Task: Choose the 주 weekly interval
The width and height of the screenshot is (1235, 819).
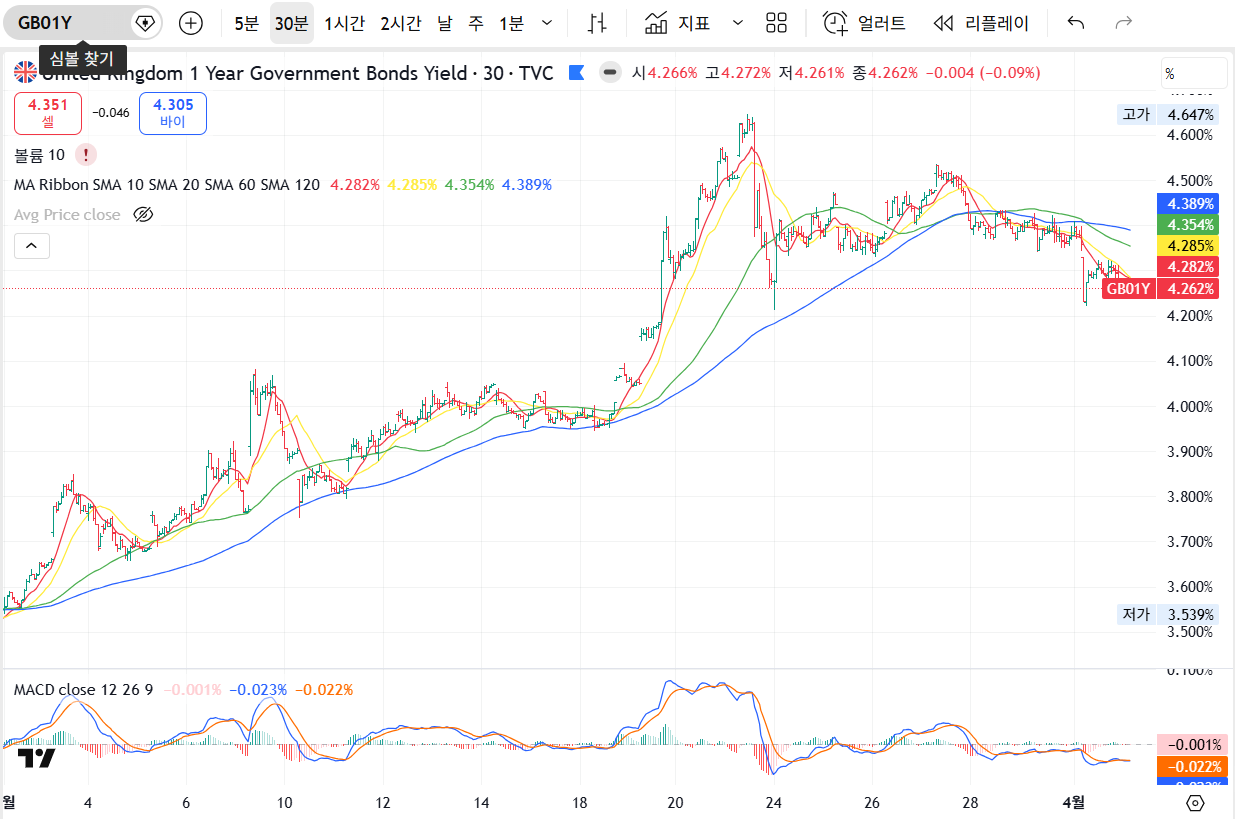Action: coord(477,23)
